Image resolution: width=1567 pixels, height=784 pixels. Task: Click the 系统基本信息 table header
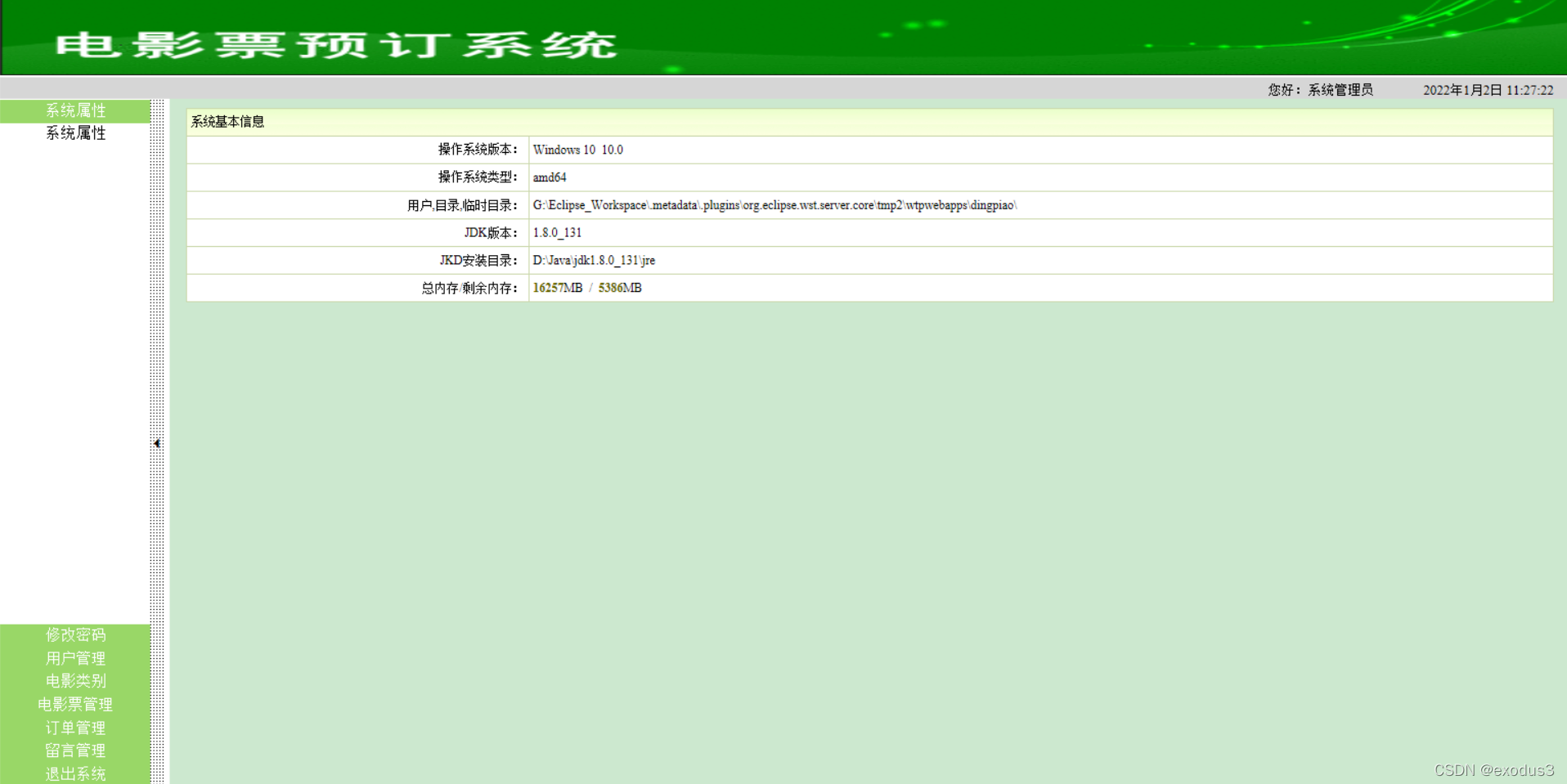pyautogui.click(x=869, y=122)
